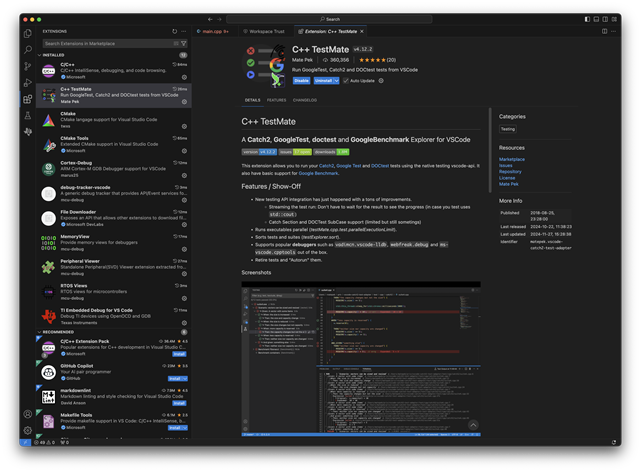Follow the Catch2 link in description
This screenshot has height=471, width=640.
click(326, 166)
